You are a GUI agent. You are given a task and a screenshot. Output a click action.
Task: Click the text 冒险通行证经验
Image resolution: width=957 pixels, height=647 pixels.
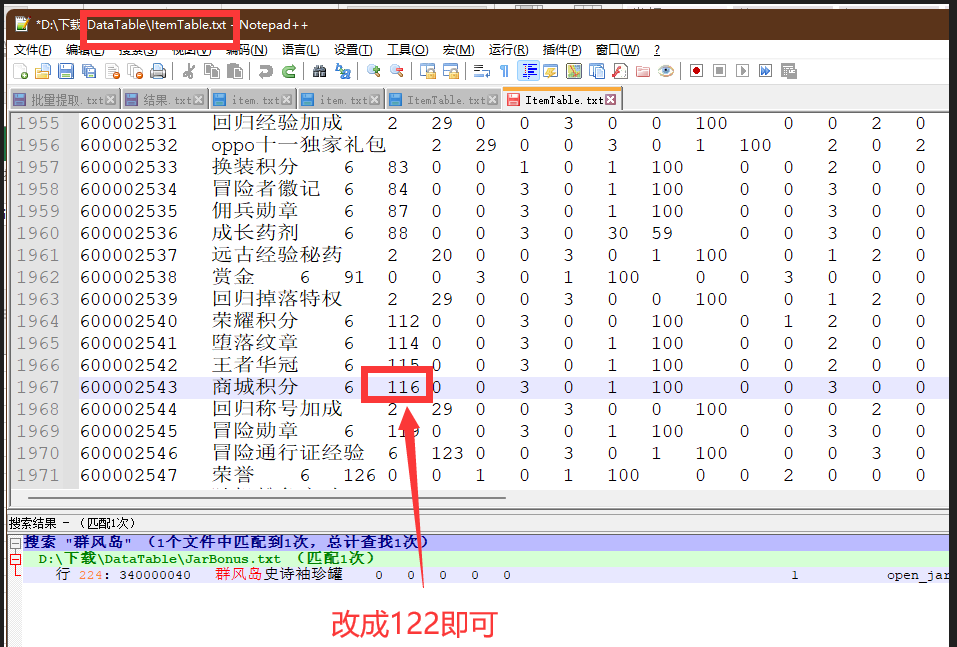(x=288, y=453)
